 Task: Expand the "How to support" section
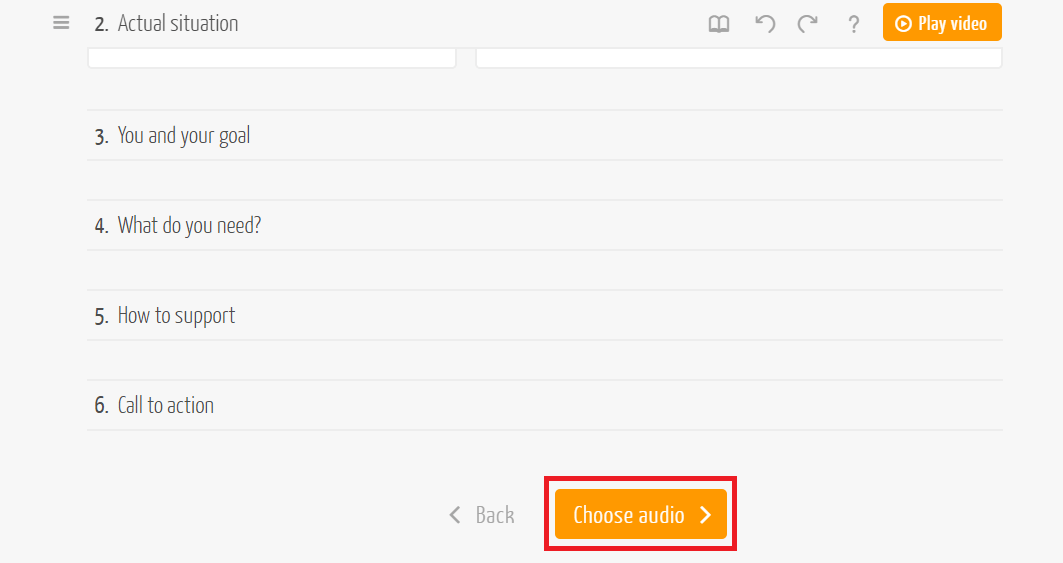point(176,316)
